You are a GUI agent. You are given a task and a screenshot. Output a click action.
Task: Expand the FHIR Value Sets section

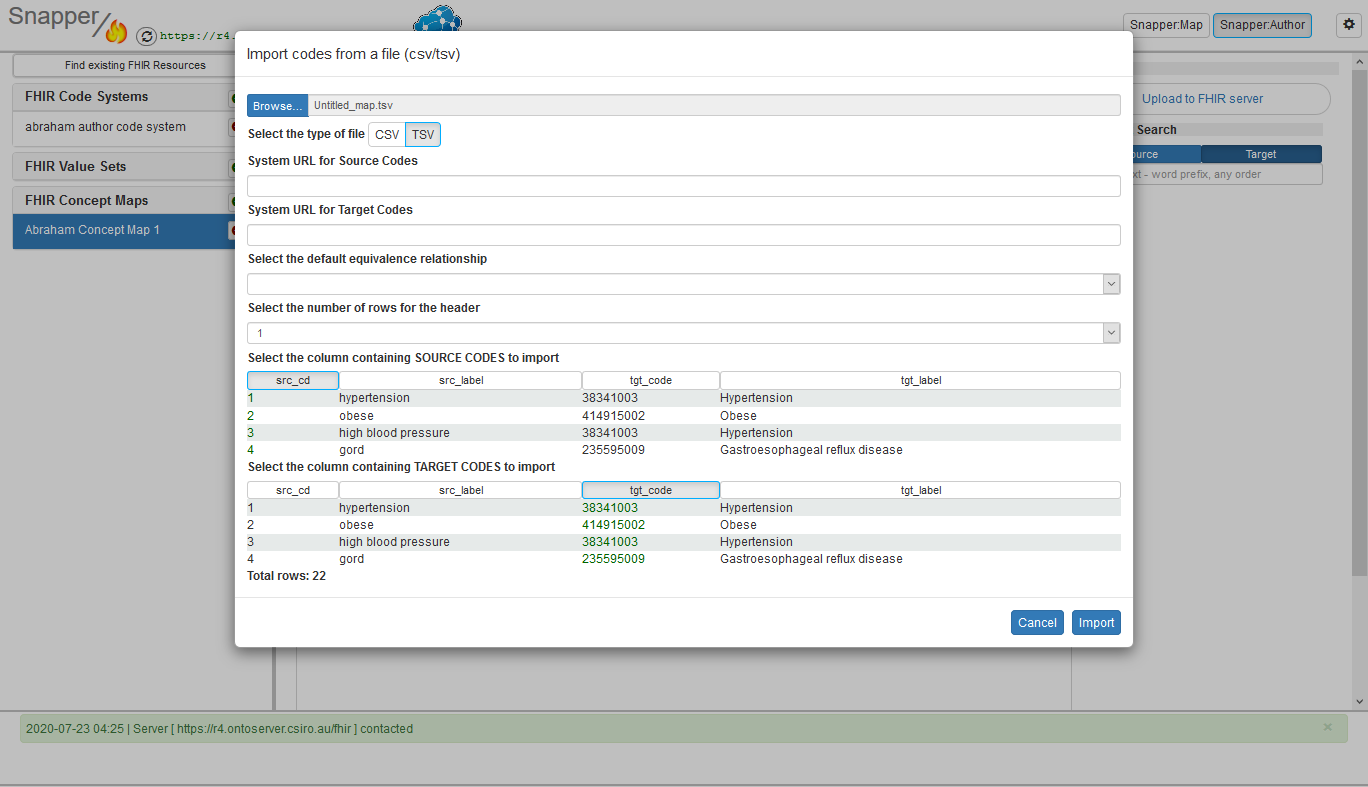click(x=76, y=167)
